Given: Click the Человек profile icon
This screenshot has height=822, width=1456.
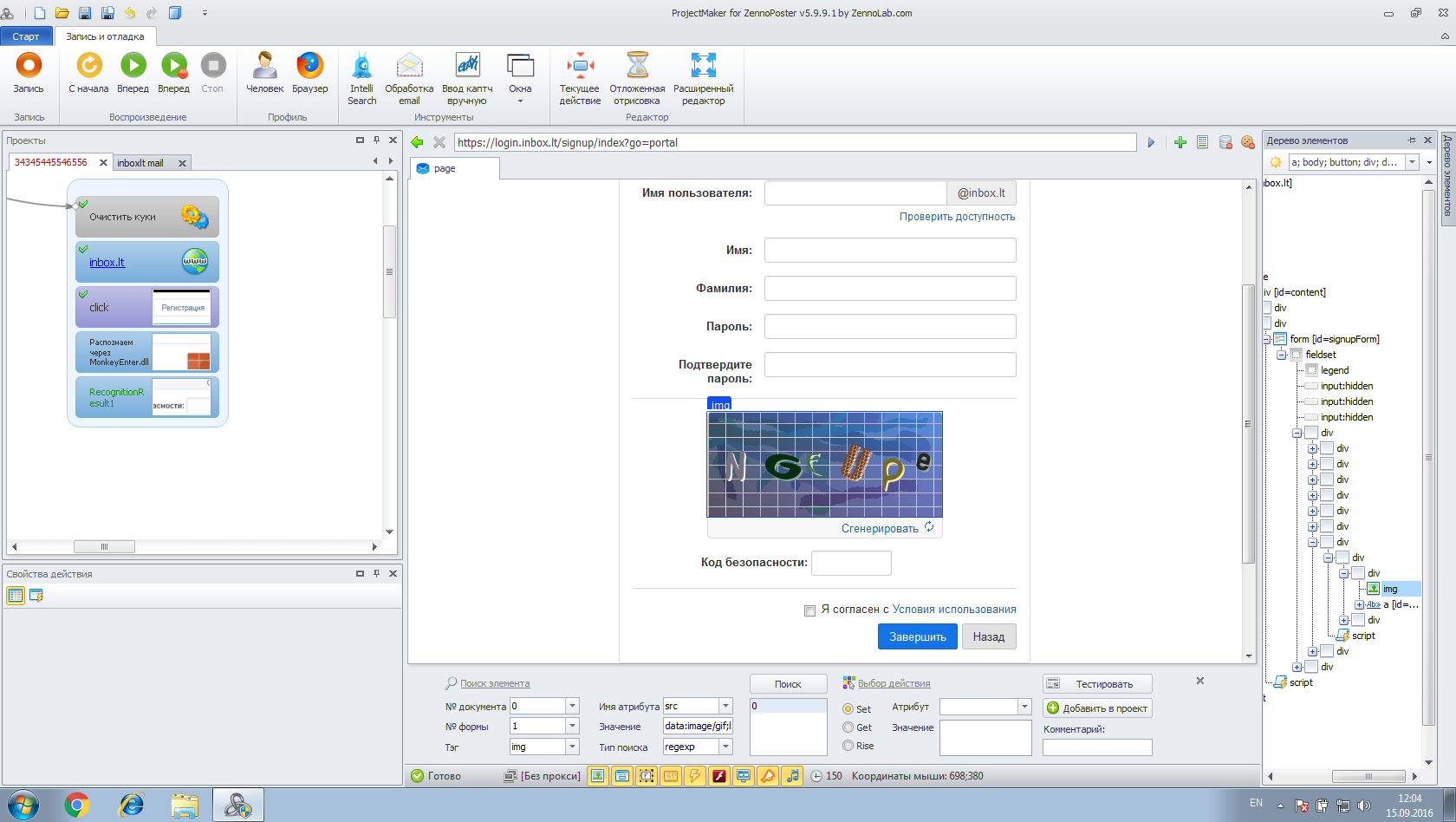Looking at the screenshot, I should [x=264, y=66].
